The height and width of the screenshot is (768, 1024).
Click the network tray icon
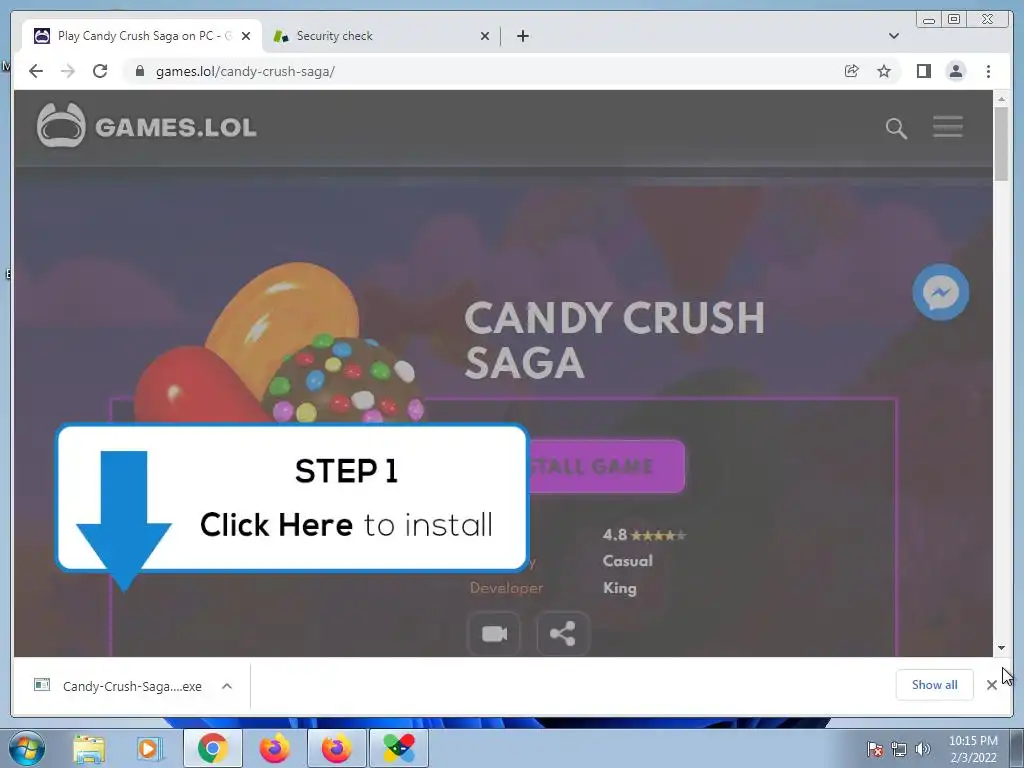(x=899, y=749)
